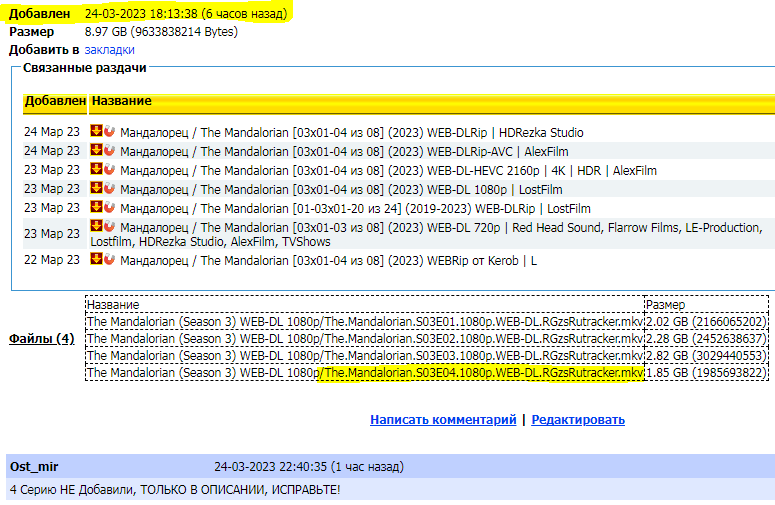The width and height of the screenshot is (775, 505).
Task: Select S03E01 mkv file name row
Action: [365, 322]
